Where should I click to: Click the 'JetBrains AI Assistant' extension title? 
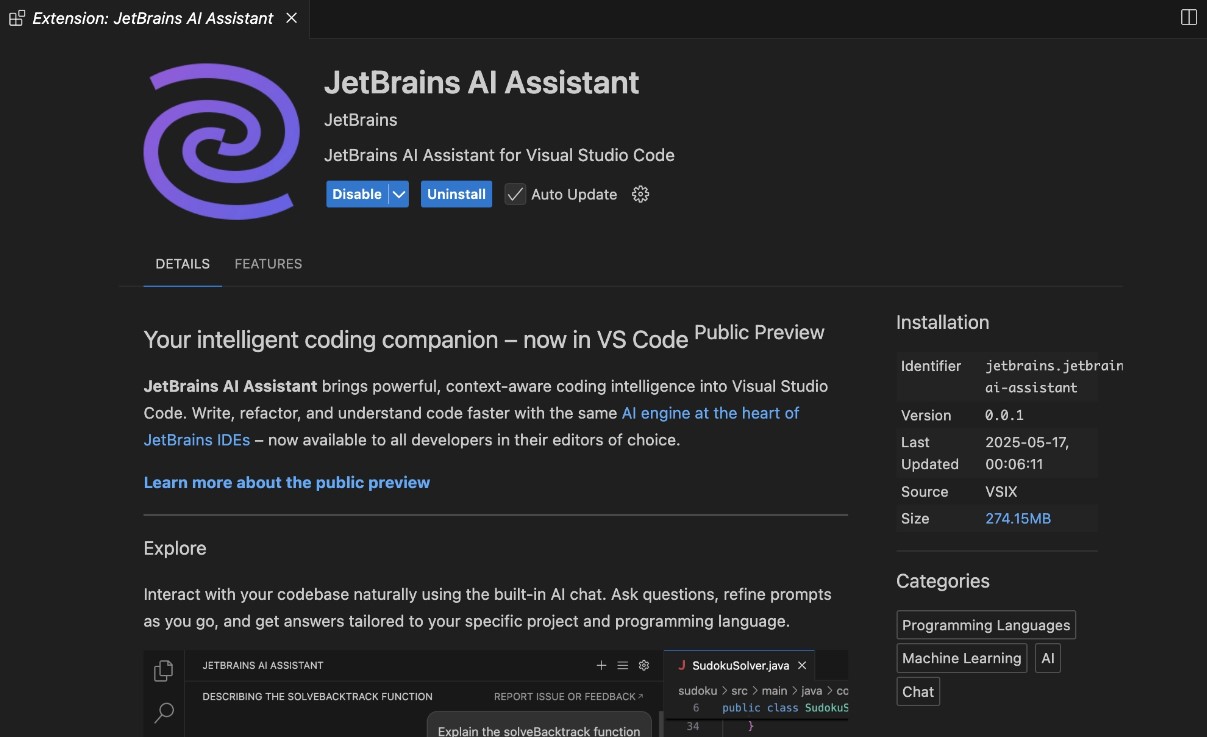coord(482,82)
